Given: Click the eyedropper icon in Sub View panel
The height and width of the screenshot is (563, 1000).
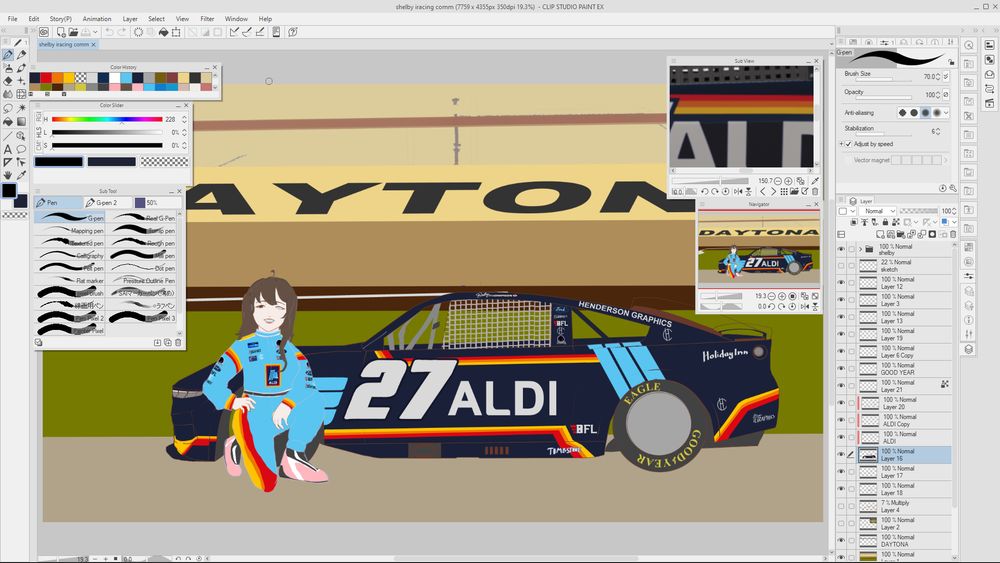Looking at the screenshot, I should 814,181.
